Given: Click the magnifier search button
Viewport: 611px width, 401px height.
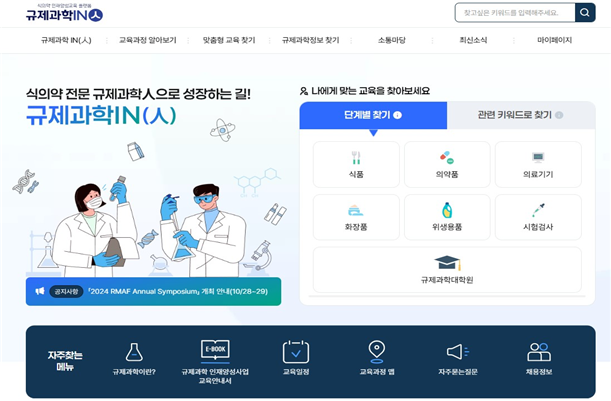Looking at the screenshot, I should point(585,12).
